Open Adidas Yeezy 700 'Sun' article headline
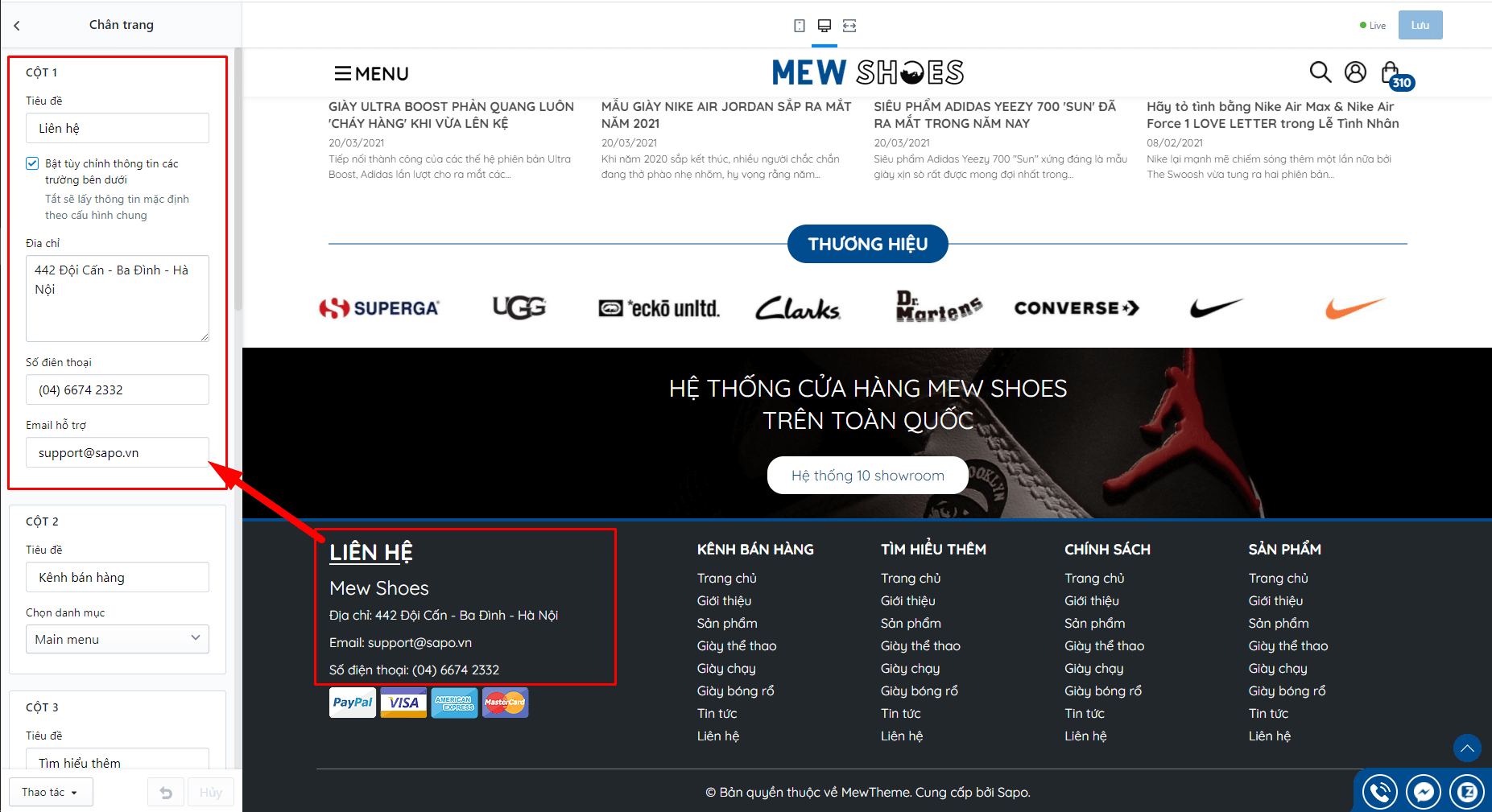Screen dimensions: 1492x812 click(x=995, y=115)
